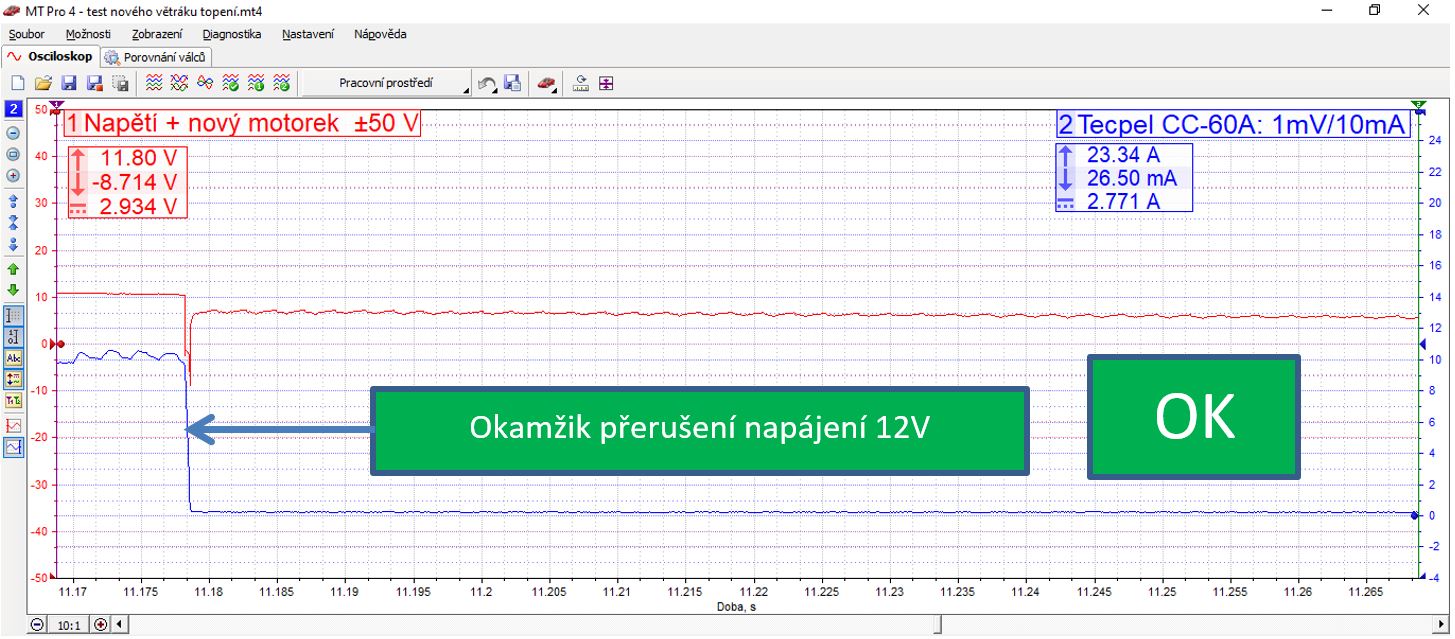This screenshot has height=639, width=1455.
Task: Switch to the Osciloskop tab
Action: click(x=50, y=57)
